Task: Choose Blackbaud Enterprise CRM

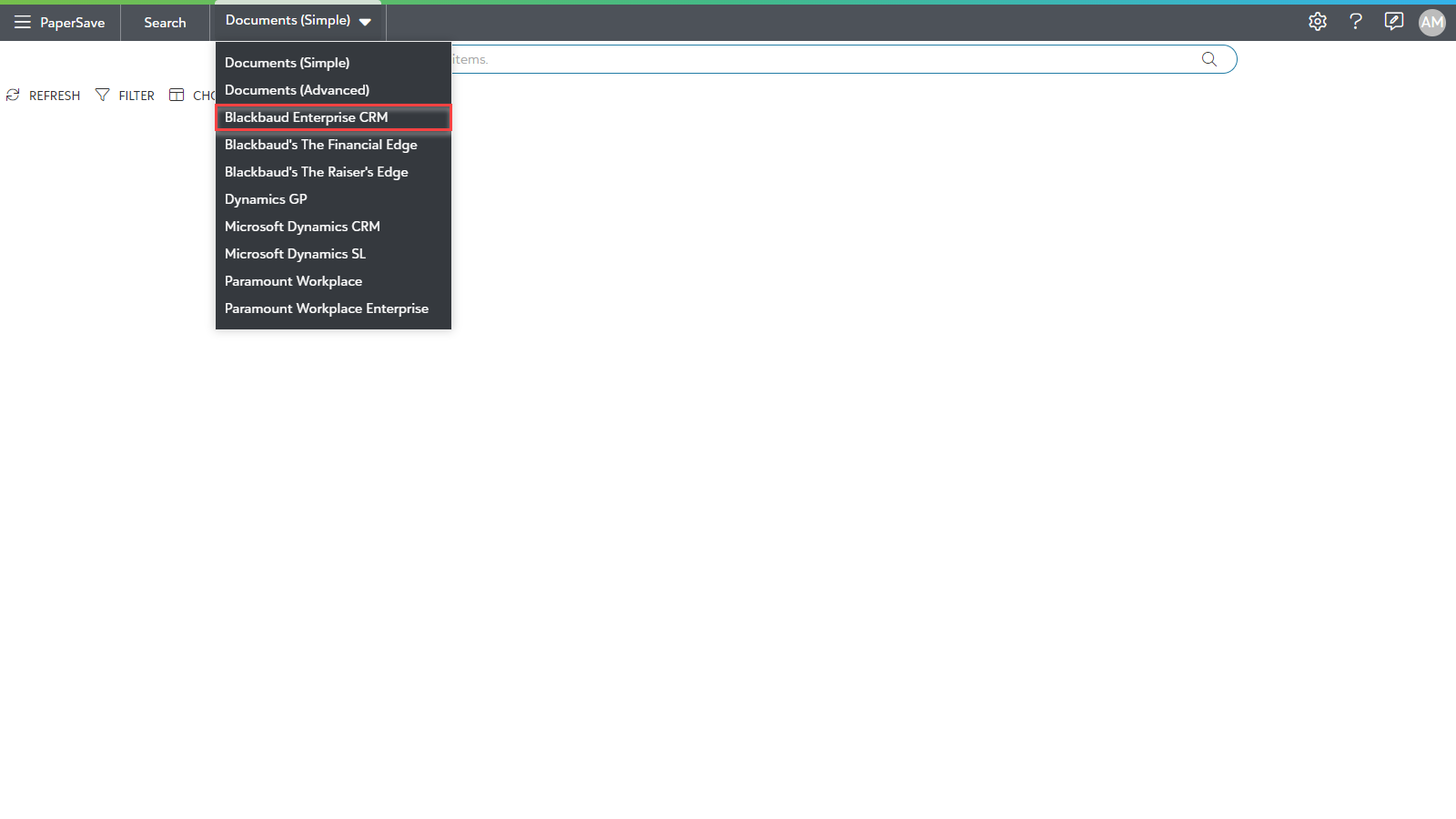Action: tap(306, 117)
